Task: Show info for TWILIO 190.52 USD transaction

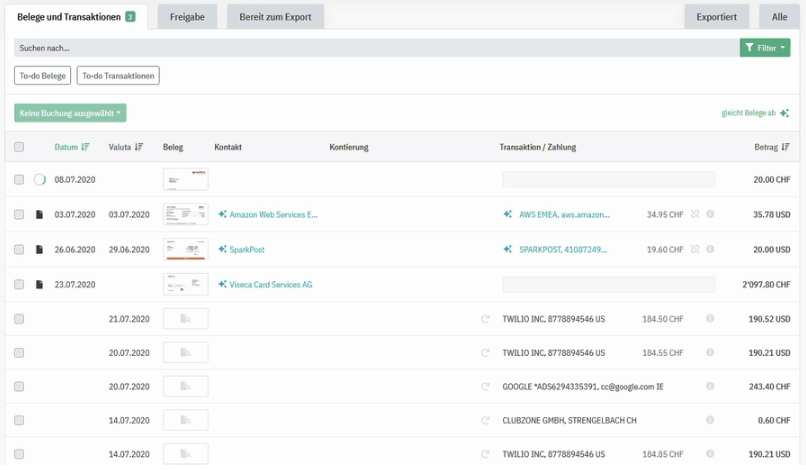Action: tap(710, 318)
